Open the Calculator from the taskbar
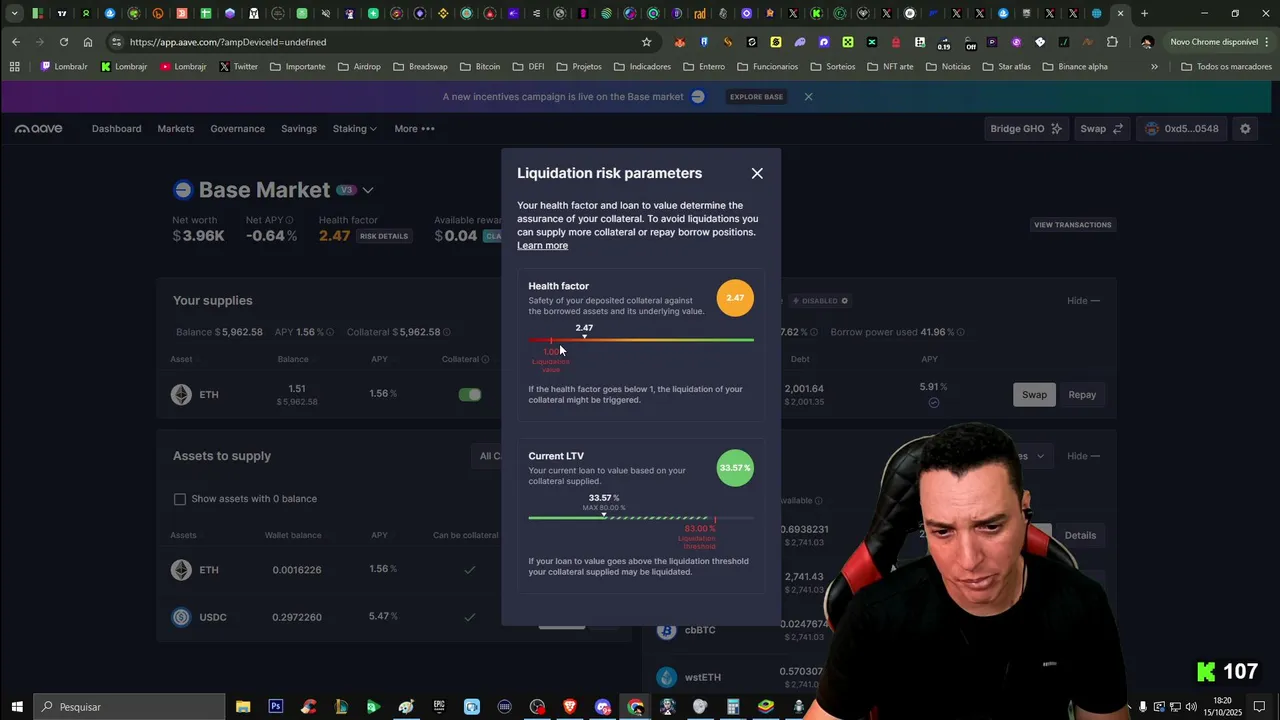 tap(733, 707)
